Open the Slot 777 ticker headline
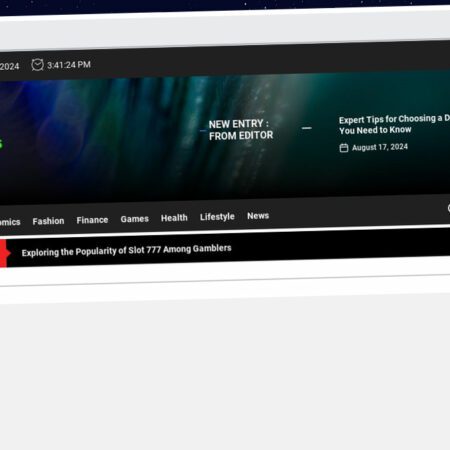This screenshot has height=450, width=450. (x=127, y=250)
